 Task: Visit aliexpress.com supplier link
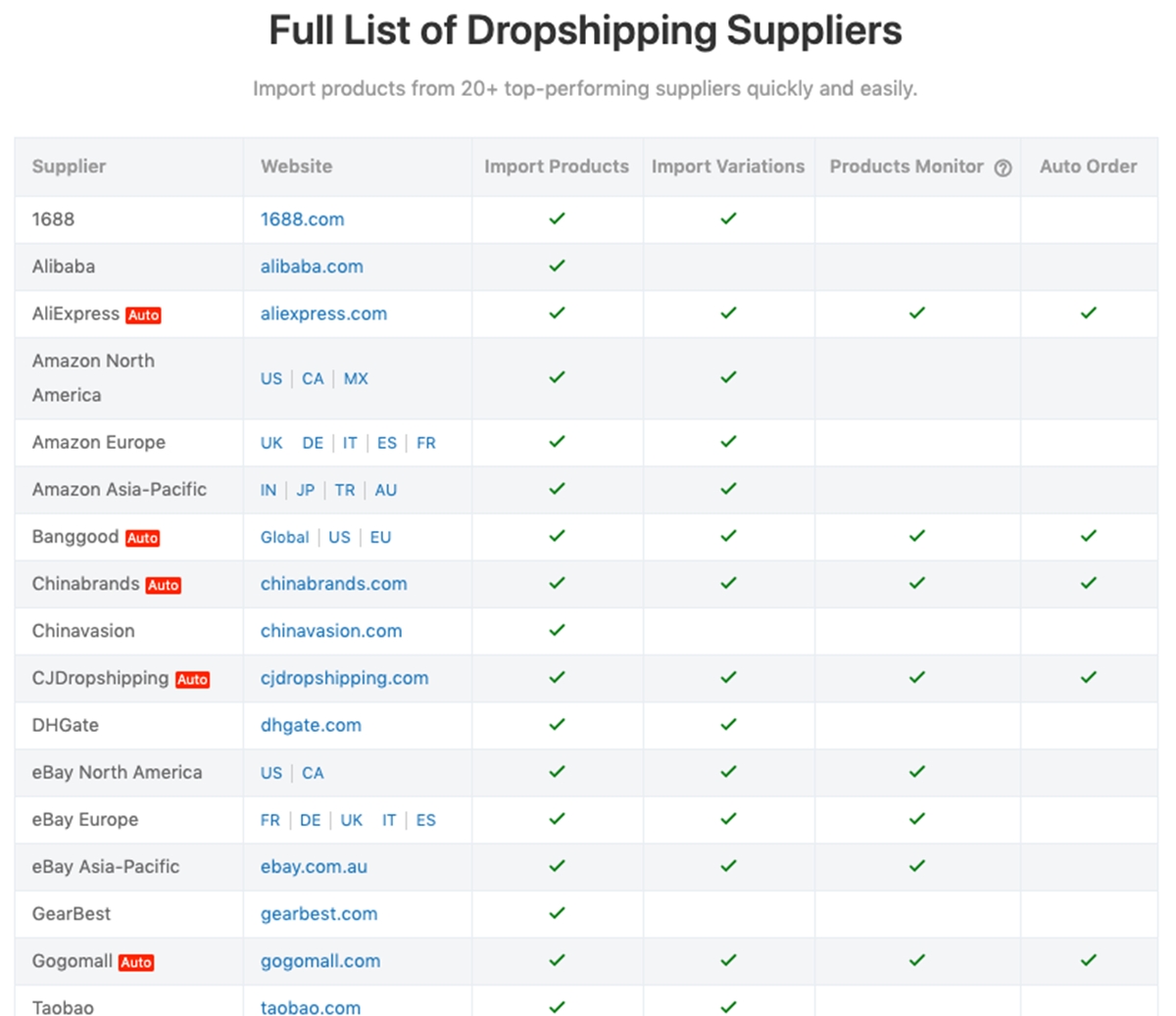323,314
